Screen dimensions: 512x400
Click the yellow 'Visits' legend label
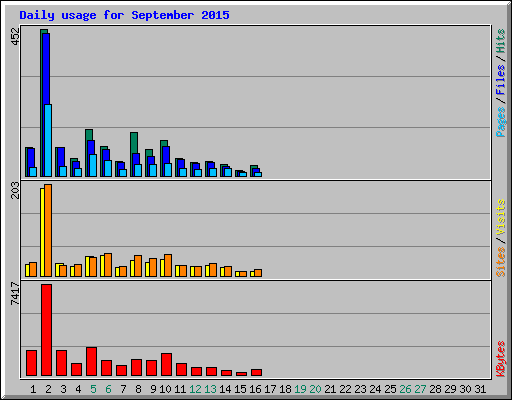click(x=500, y=217)
